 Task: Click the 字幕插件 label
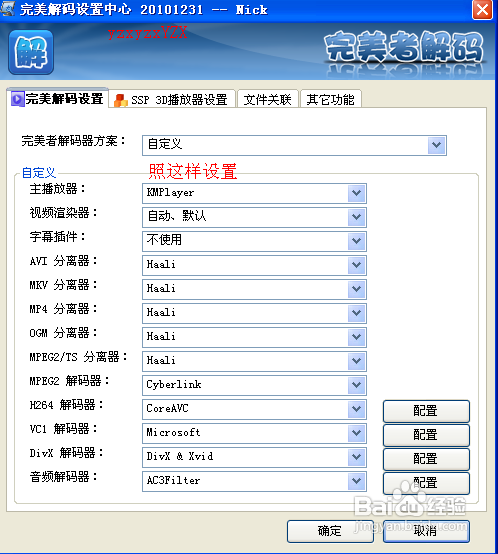pyautogui.click(x=57, y=237)
